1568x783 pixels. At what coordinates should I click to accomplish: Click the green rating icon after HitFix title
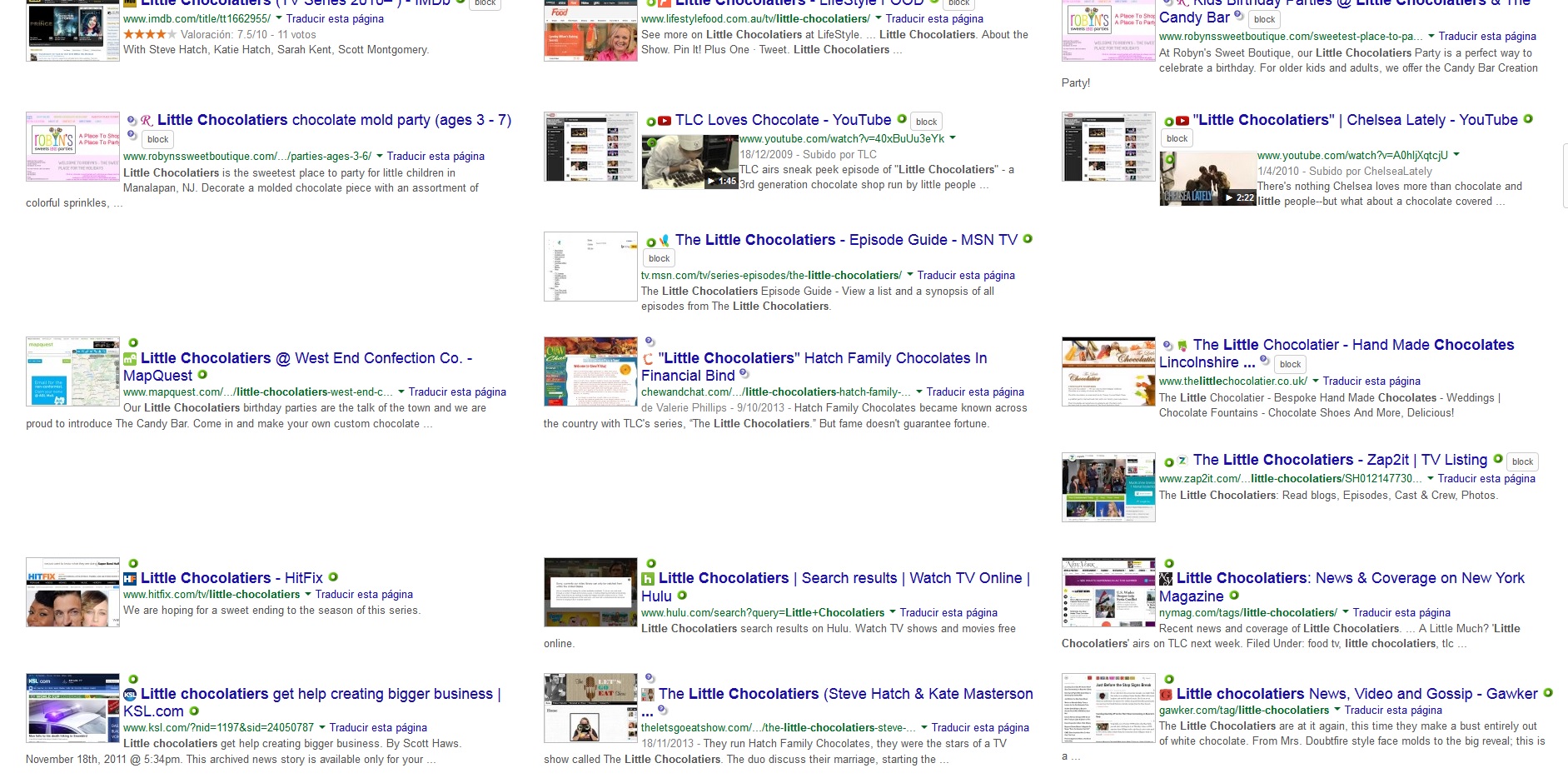point(333,576)
